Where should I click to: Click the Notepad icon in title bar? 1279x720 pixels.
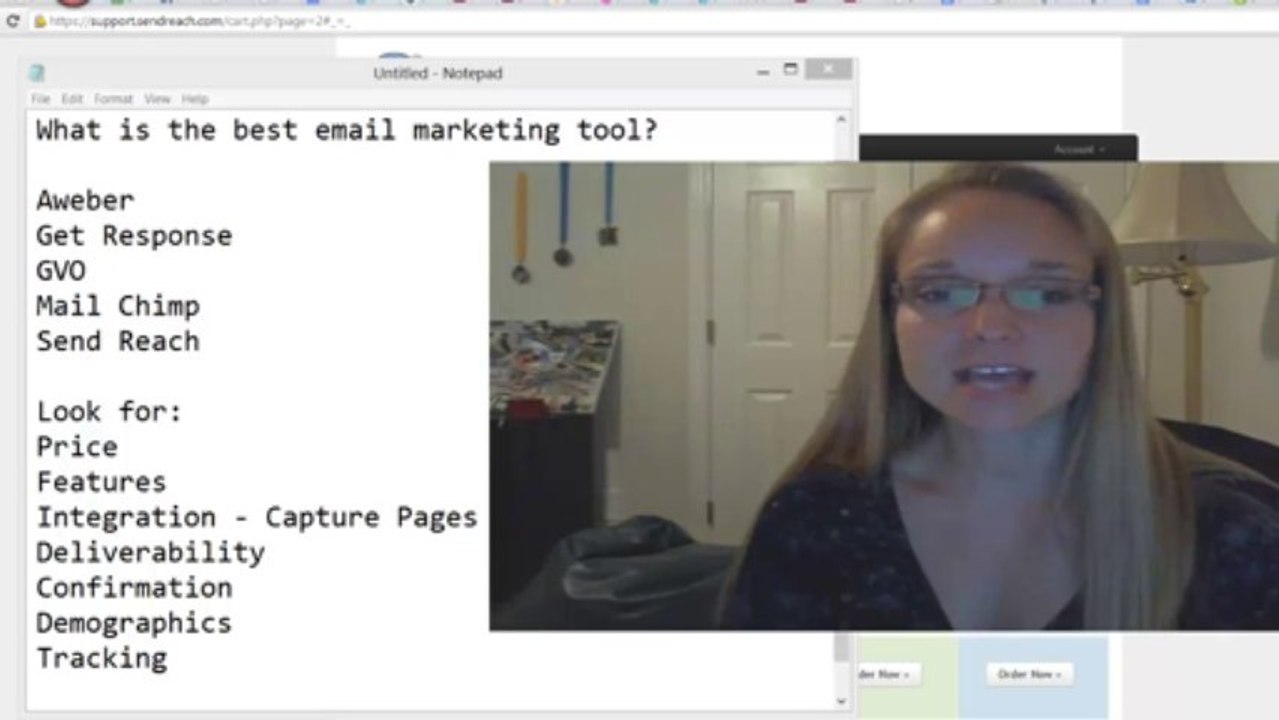37,73
